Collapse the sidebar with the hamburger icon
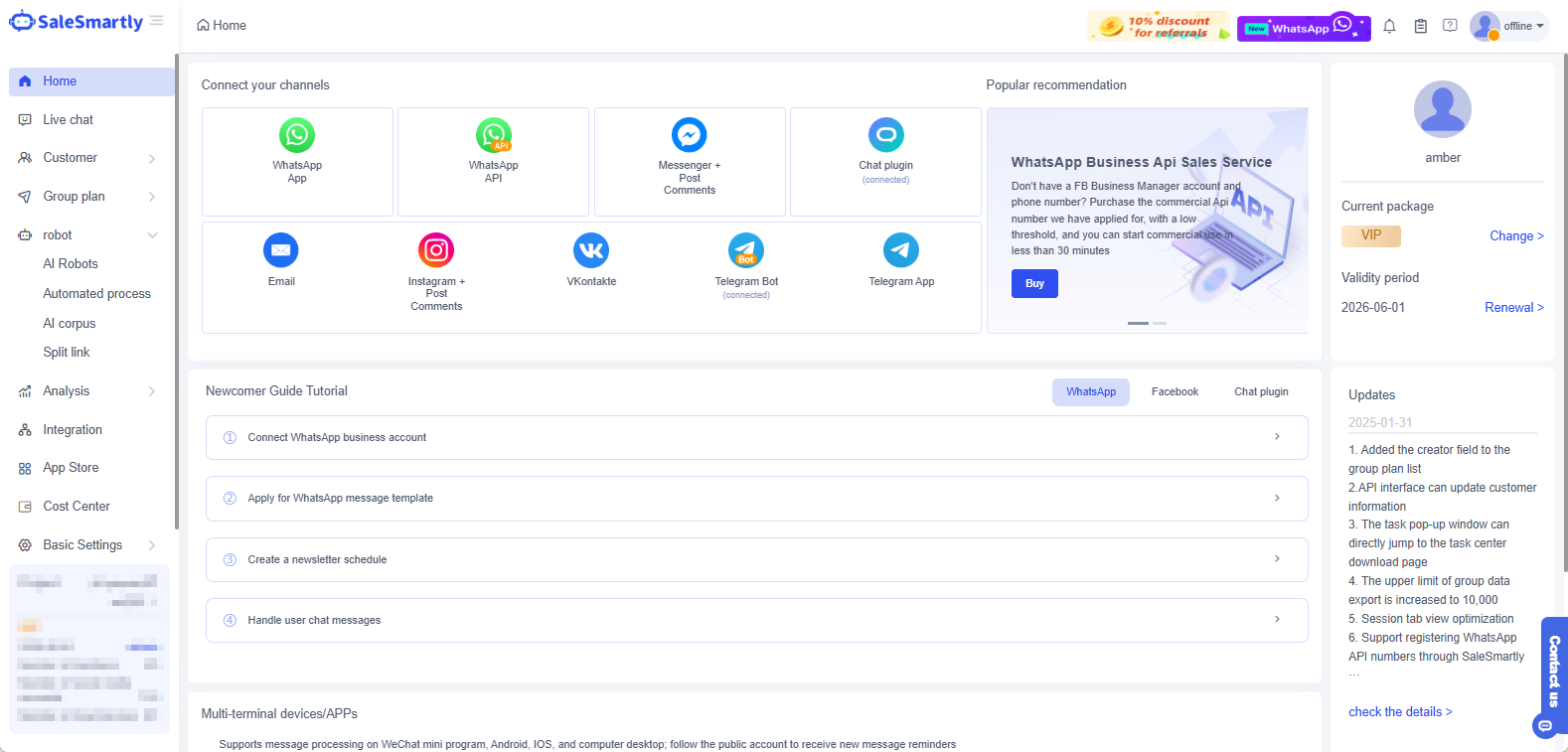The height and width of the screenshot is (752, 1568). [157, 21]
